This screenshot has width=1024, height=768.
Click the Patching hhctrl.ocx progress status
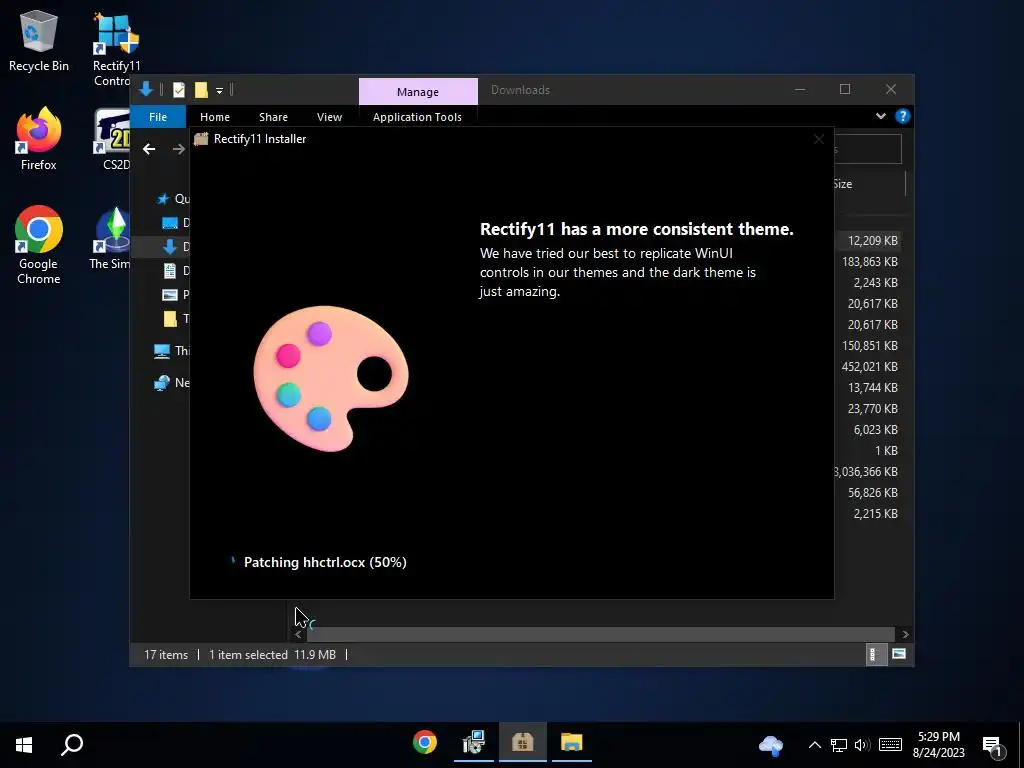[x=325, y=562]
